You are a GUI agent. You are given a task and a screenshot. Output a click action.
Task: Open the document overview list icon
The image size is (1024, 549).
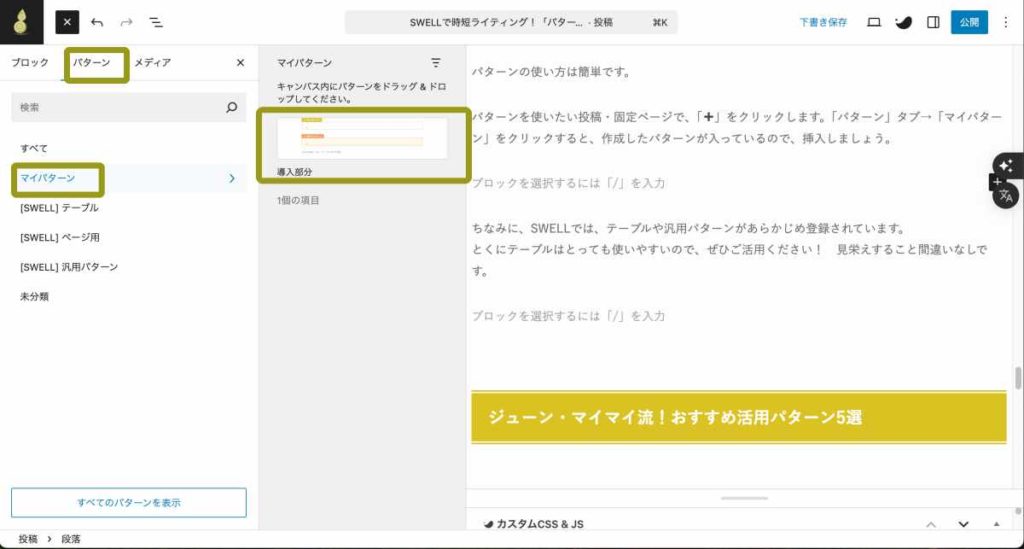pos(156,22)
